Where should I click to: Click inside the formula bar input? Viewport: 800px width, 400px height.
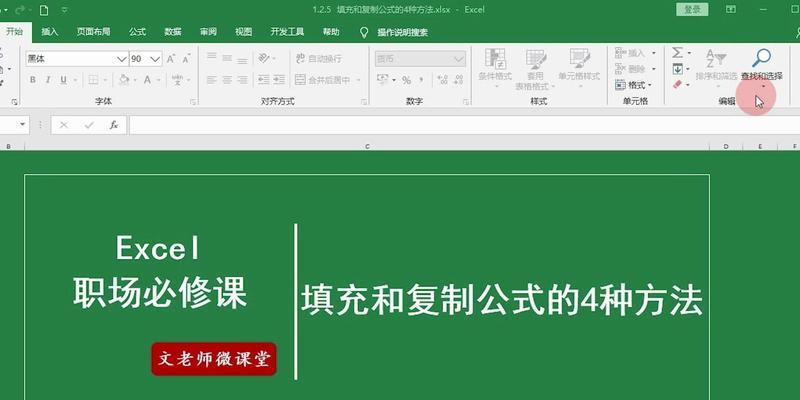464,125
